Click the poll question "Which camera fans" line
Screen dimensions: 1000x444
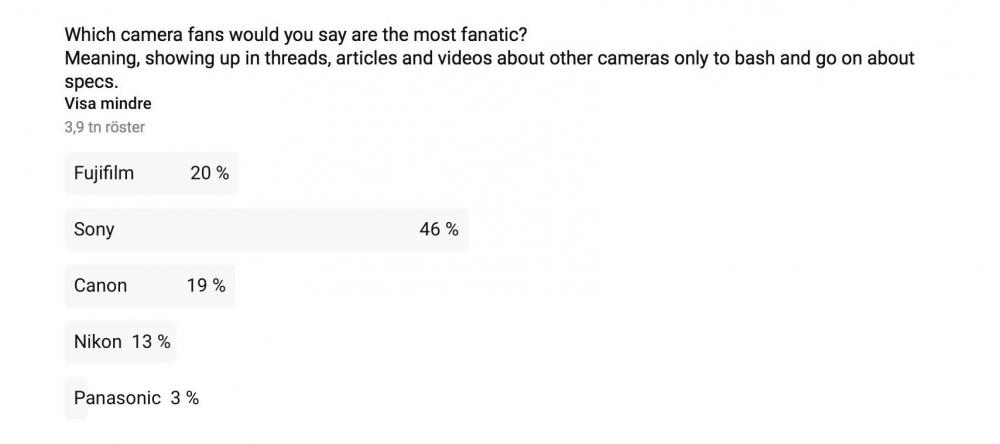click(x=295, y=34)
